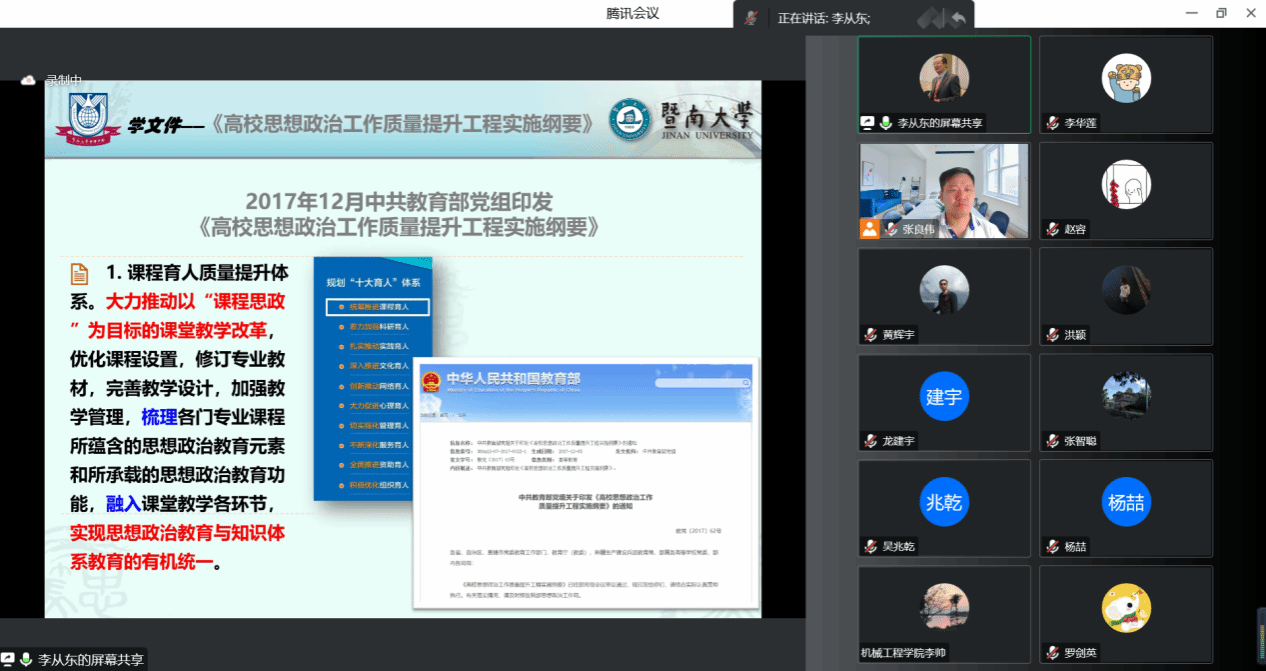Click 李从东的屏幕共享 label at bottom left

pos(91,660)
